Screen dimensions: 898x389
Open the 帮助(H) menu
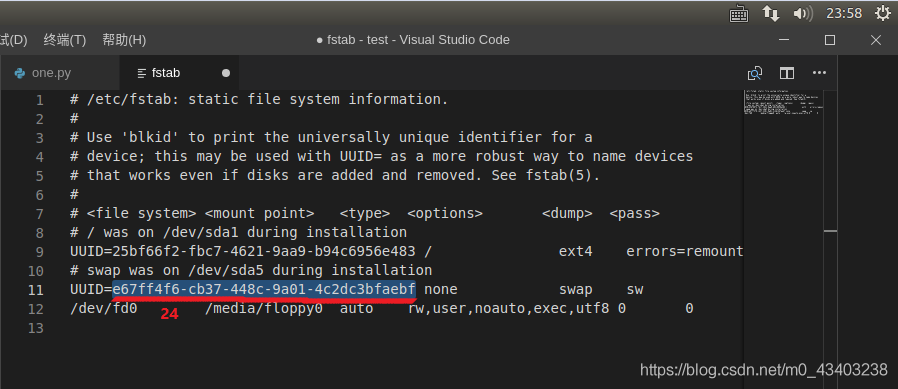click(x=124, y=40)
